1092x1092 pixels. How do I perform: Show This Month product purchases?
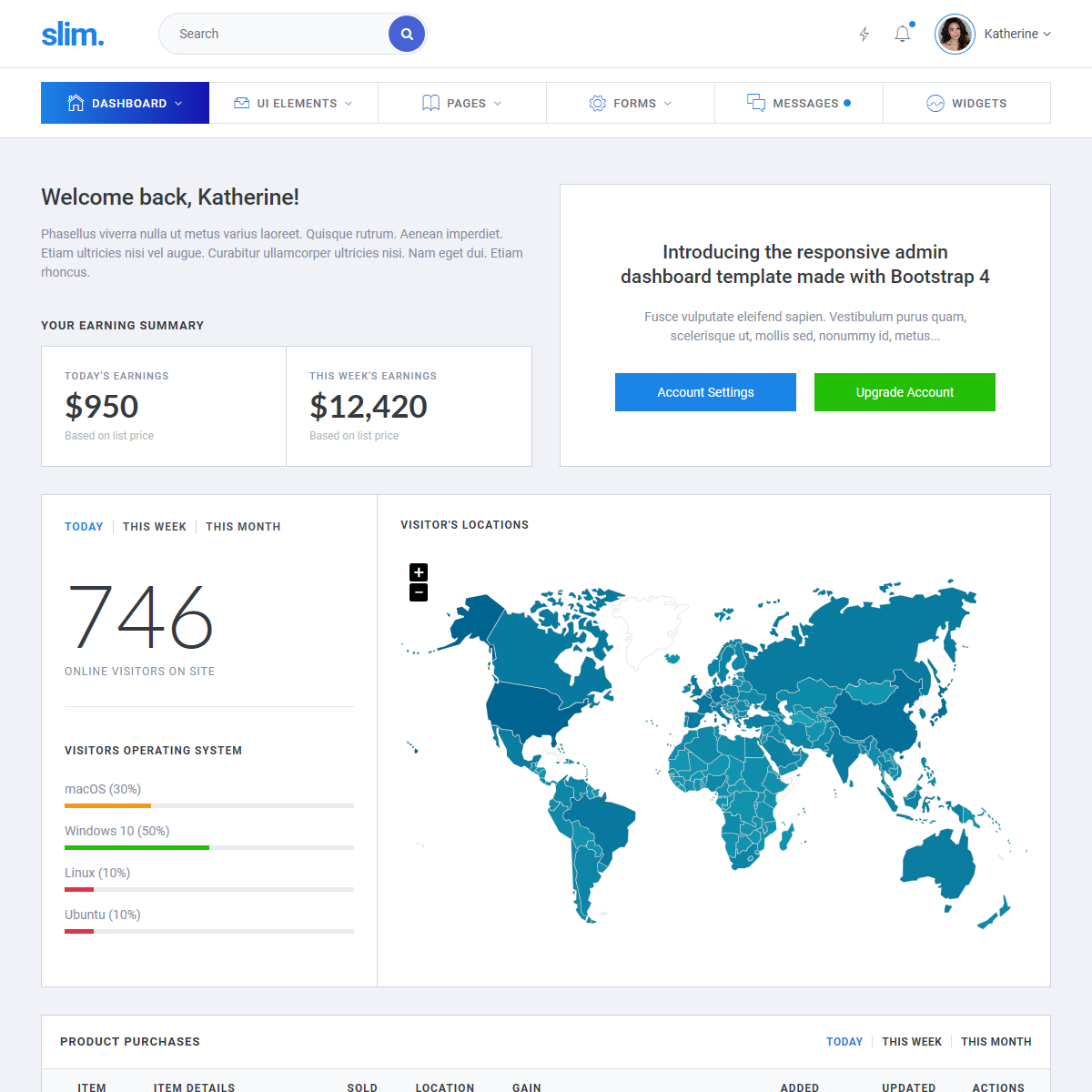point(996,1042)
